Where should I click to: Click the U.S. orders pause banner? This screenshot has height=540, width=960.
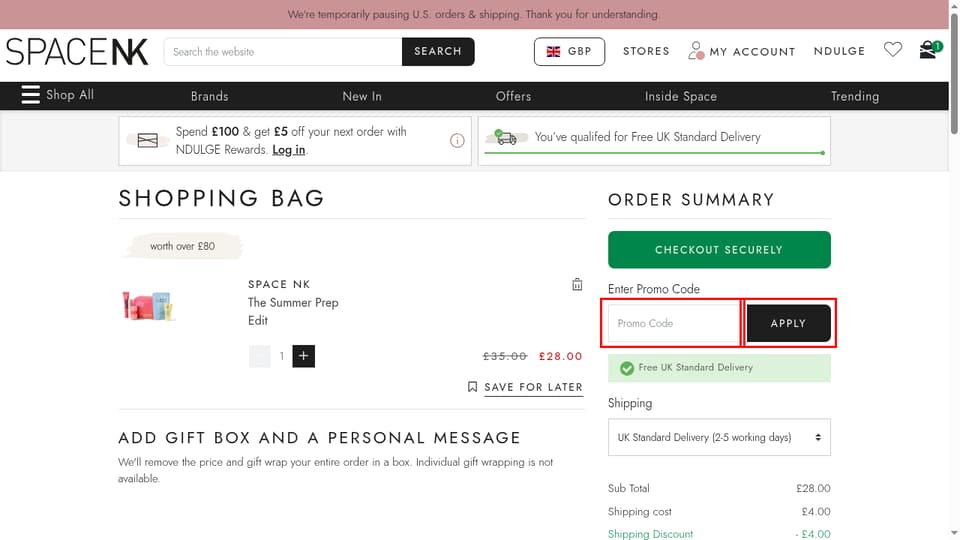tap(474, 14)
